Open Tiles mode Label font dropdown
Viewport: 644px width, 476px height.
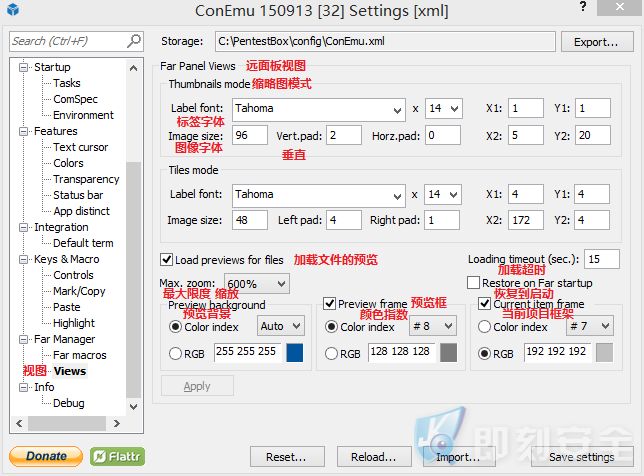(x=319, y=195)
